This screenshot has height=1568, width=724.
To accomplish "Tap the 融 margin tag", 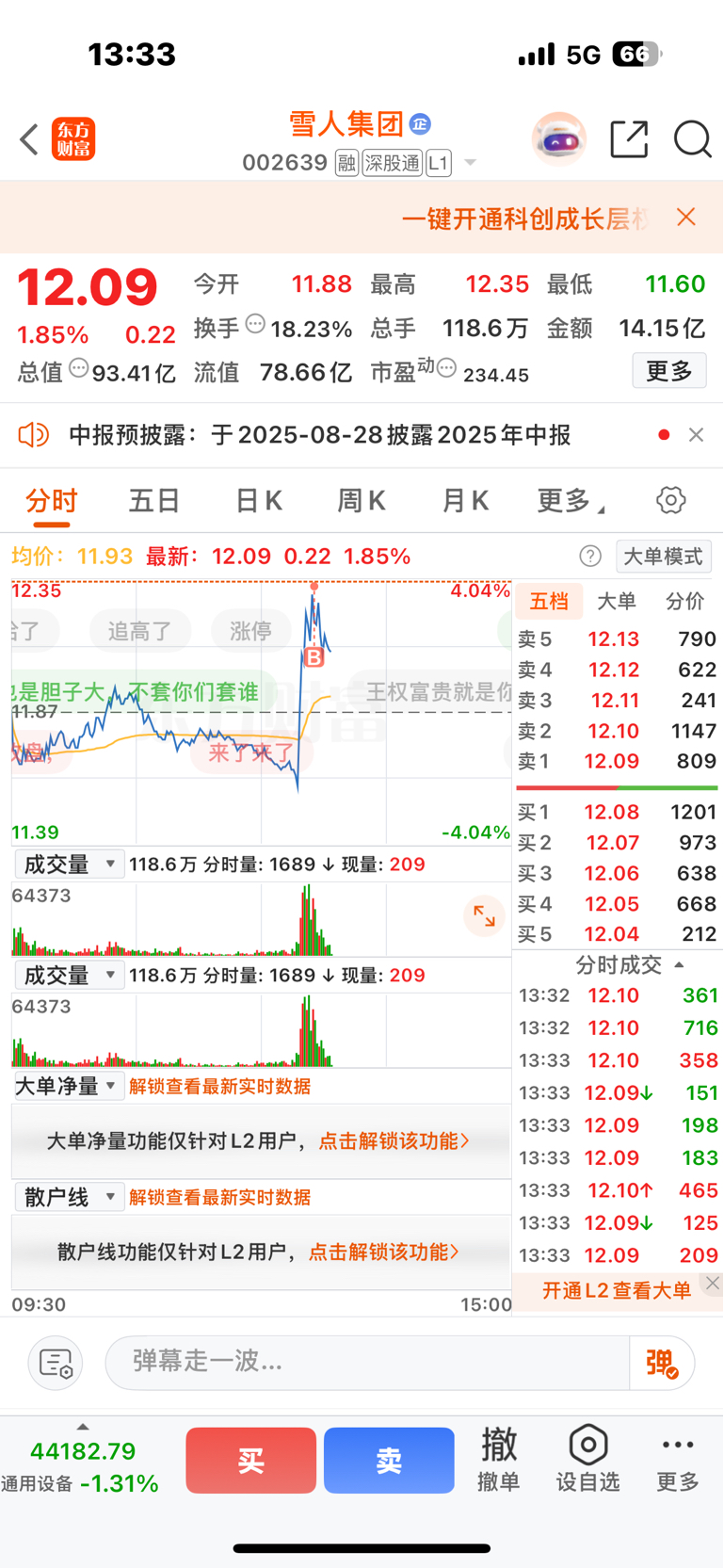I will [x=346, y=163].
